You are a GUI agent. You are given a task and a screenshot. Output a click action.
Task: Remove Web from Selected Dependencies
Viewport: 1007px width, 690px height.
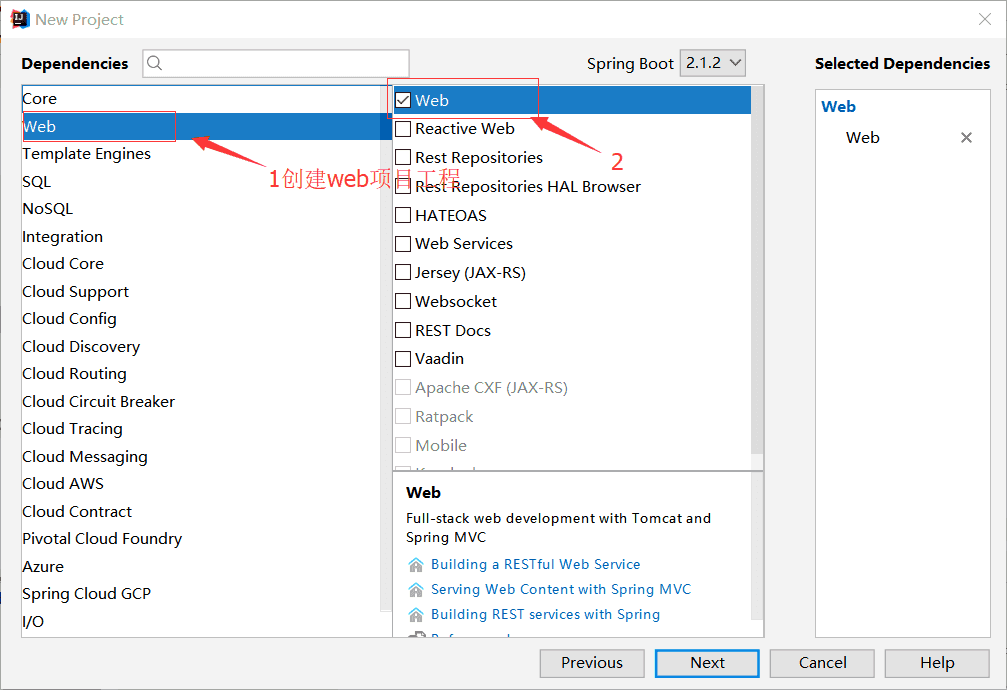click(x=966, y=137)
